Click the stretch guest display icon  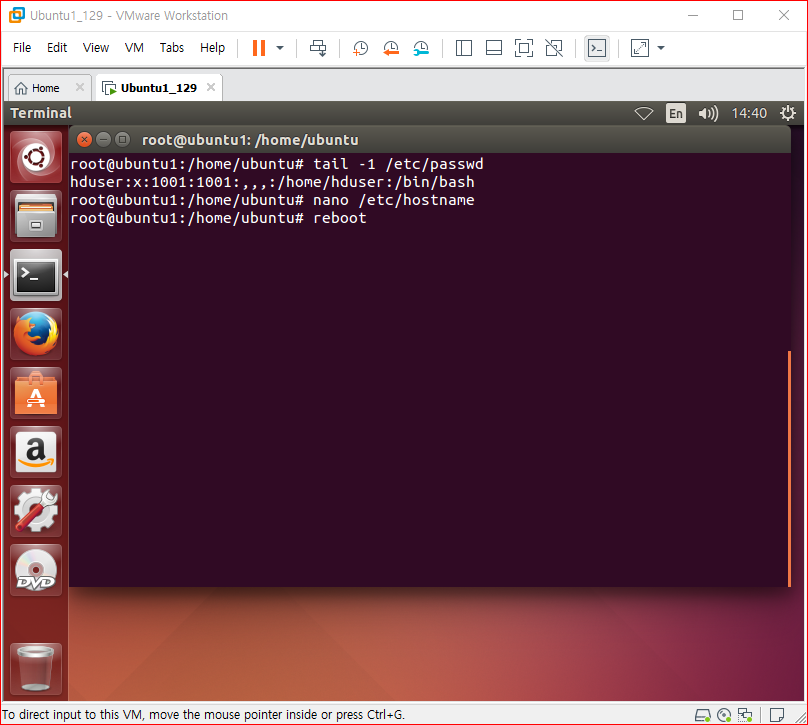coord(639,48)
